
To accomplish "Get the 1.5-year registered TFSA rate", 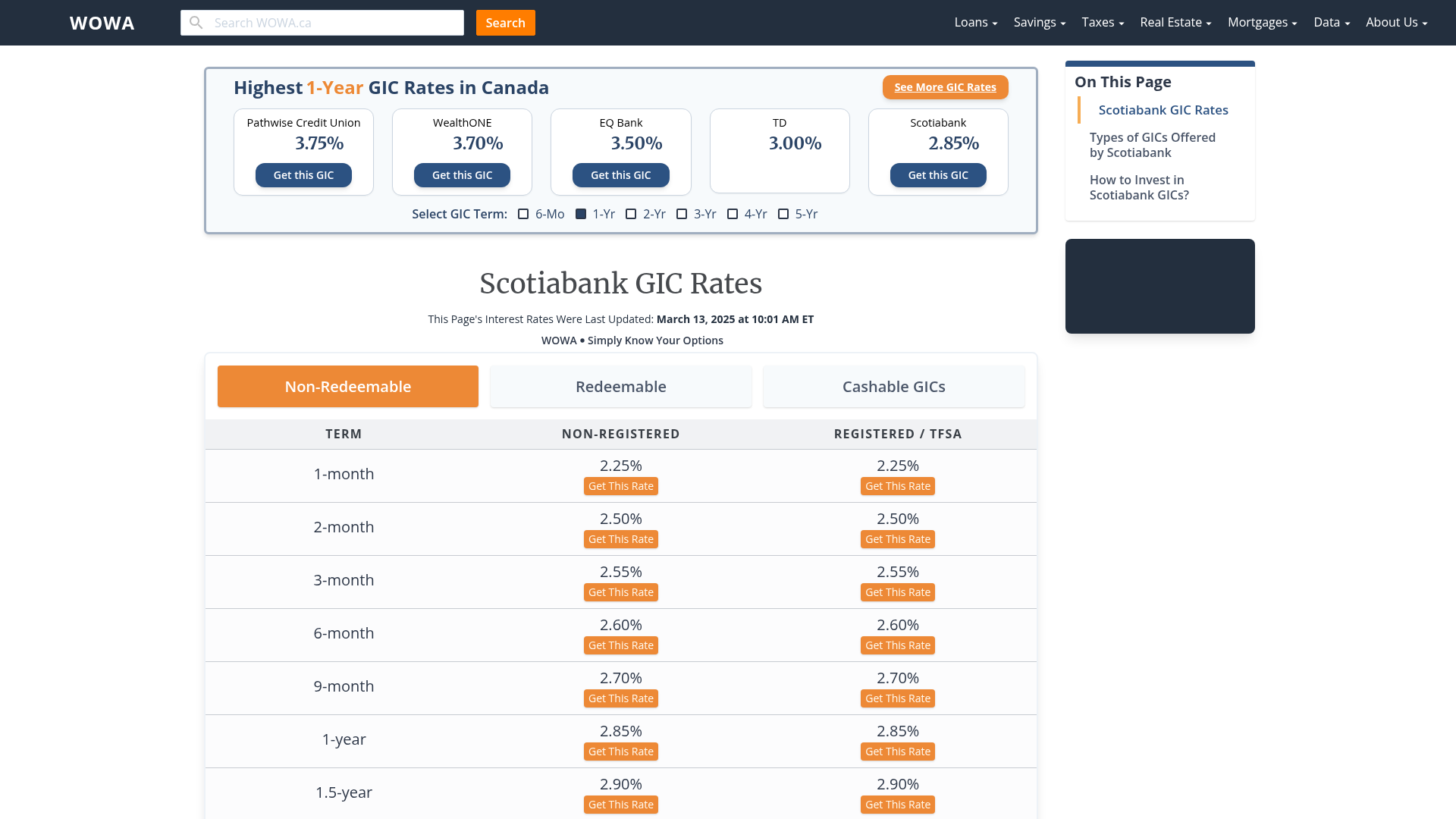I will [x=898, y=805].
